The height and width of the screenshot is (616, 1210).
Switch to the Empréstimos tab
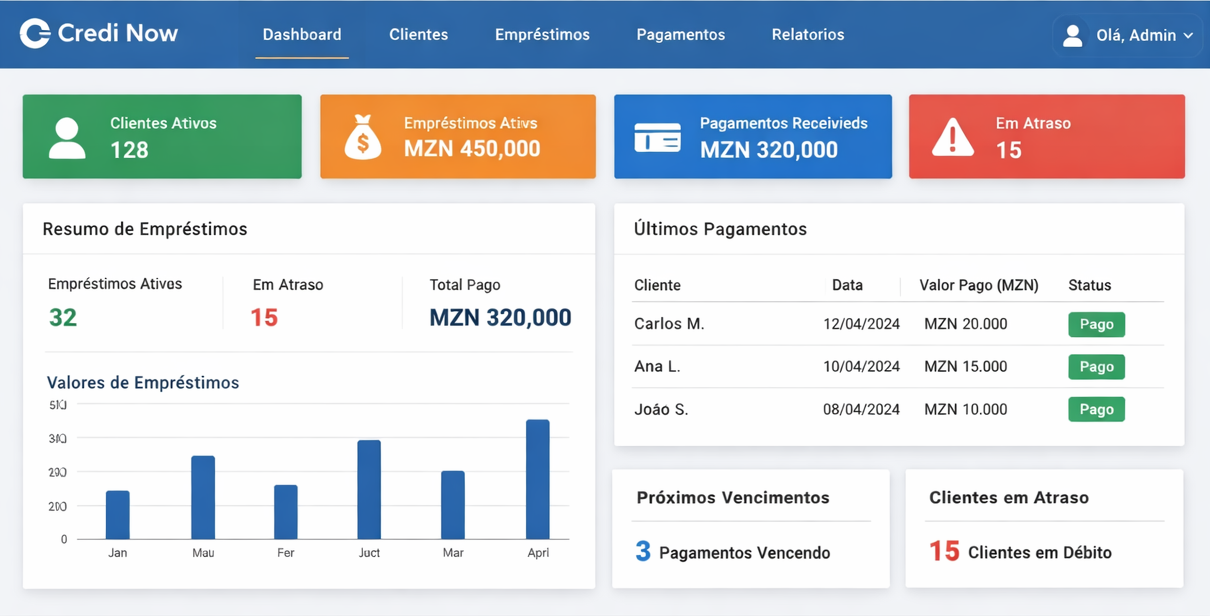tap(542, 35)
